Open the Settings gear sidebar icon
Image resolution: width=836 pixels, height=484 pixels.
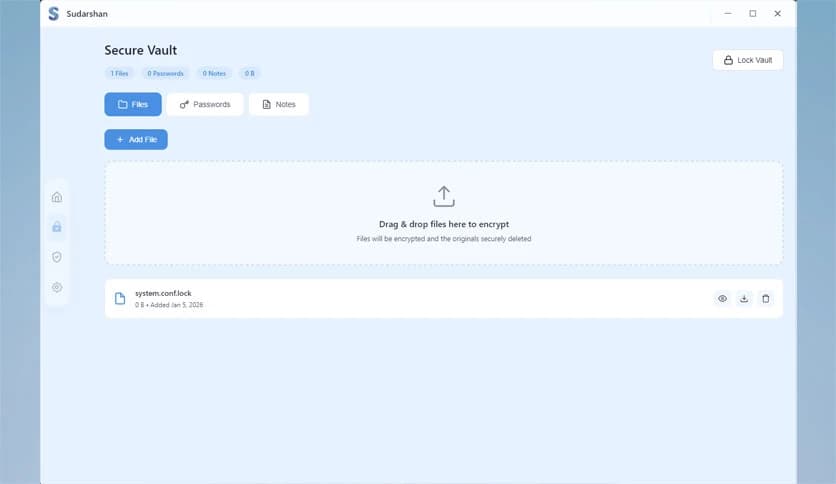pyautogui.click(x=57, y=287)
